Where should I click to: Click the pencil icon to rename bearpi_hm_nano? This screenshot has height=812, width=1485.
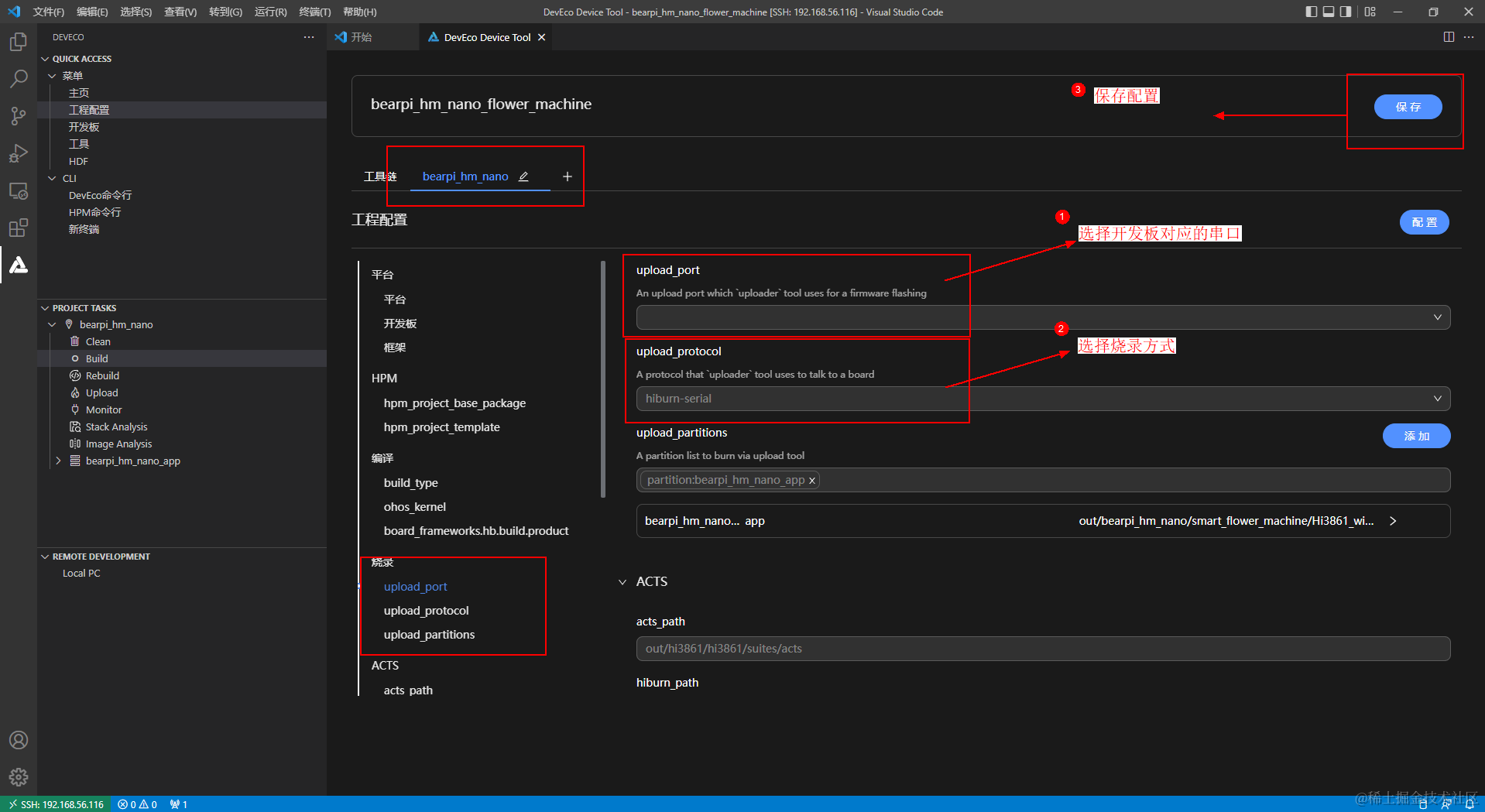(523, 176)
